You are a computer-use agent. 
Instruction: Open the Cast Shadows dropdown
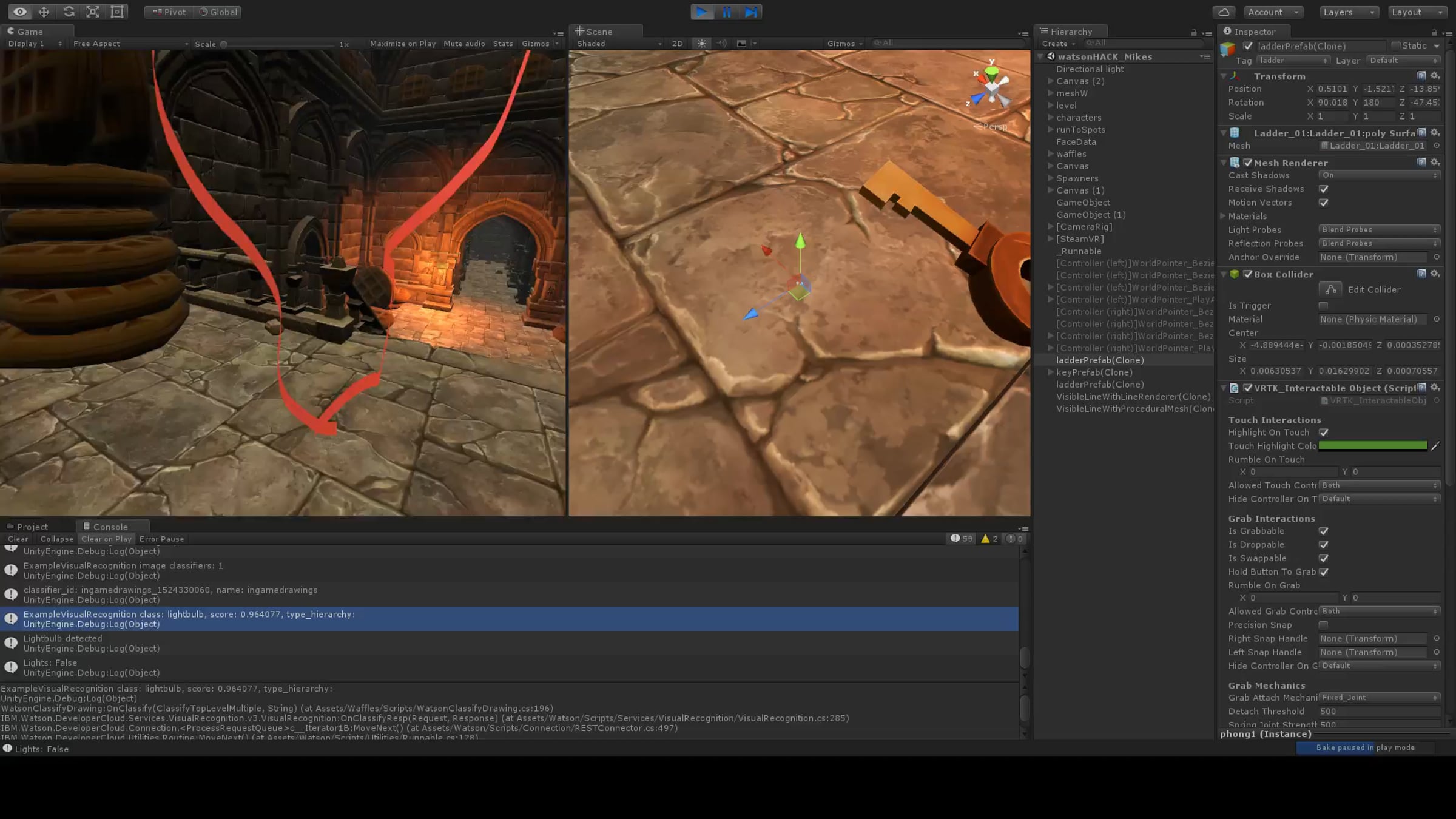[x=1378, y=175]
